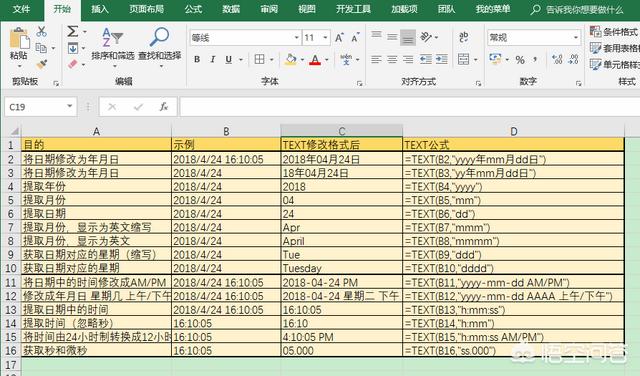Switch to the Insert (插入) tab

pyautogui.click(x=100, y=9)
